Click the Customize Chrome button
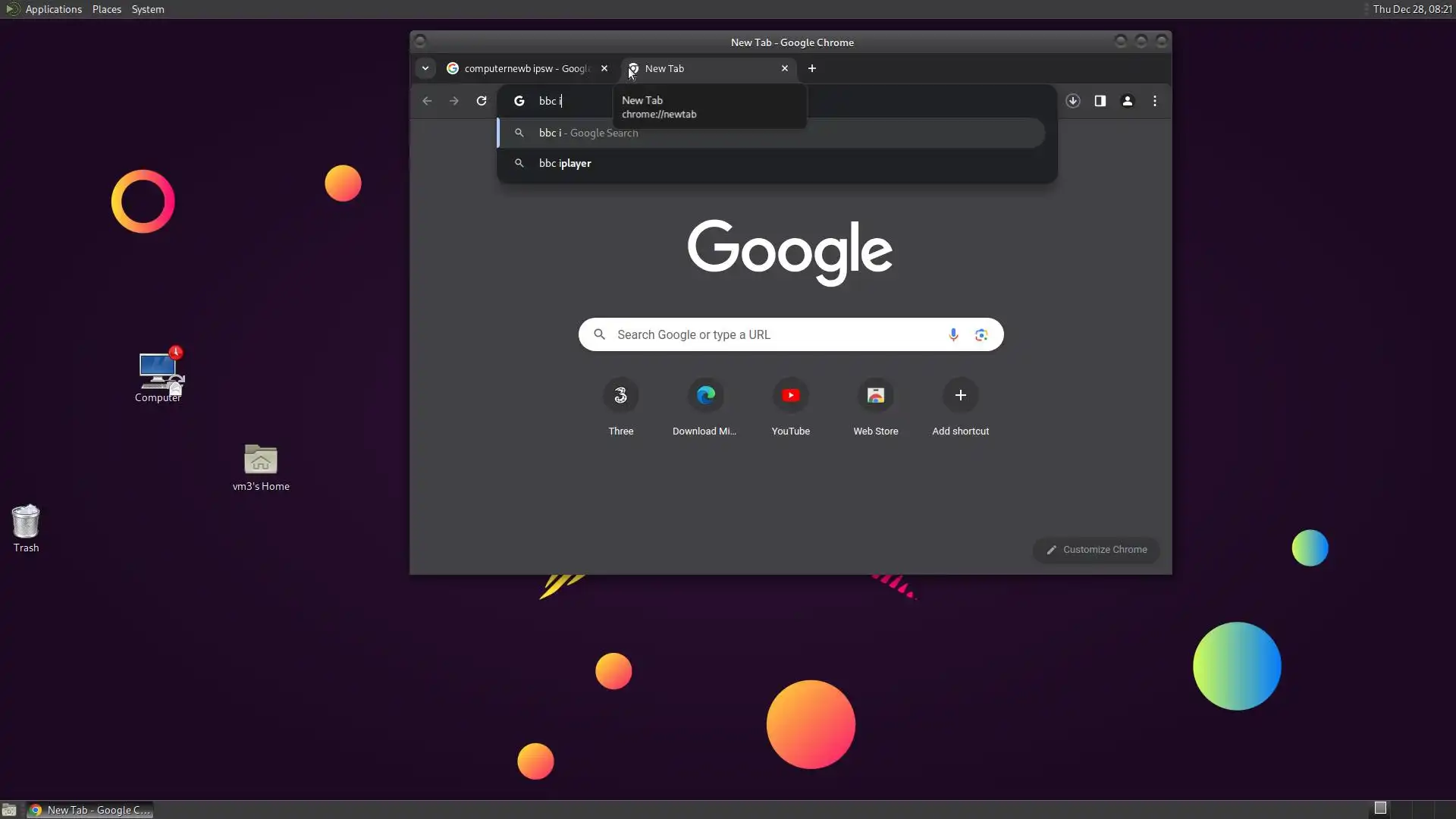 (x=1097, y=550)
